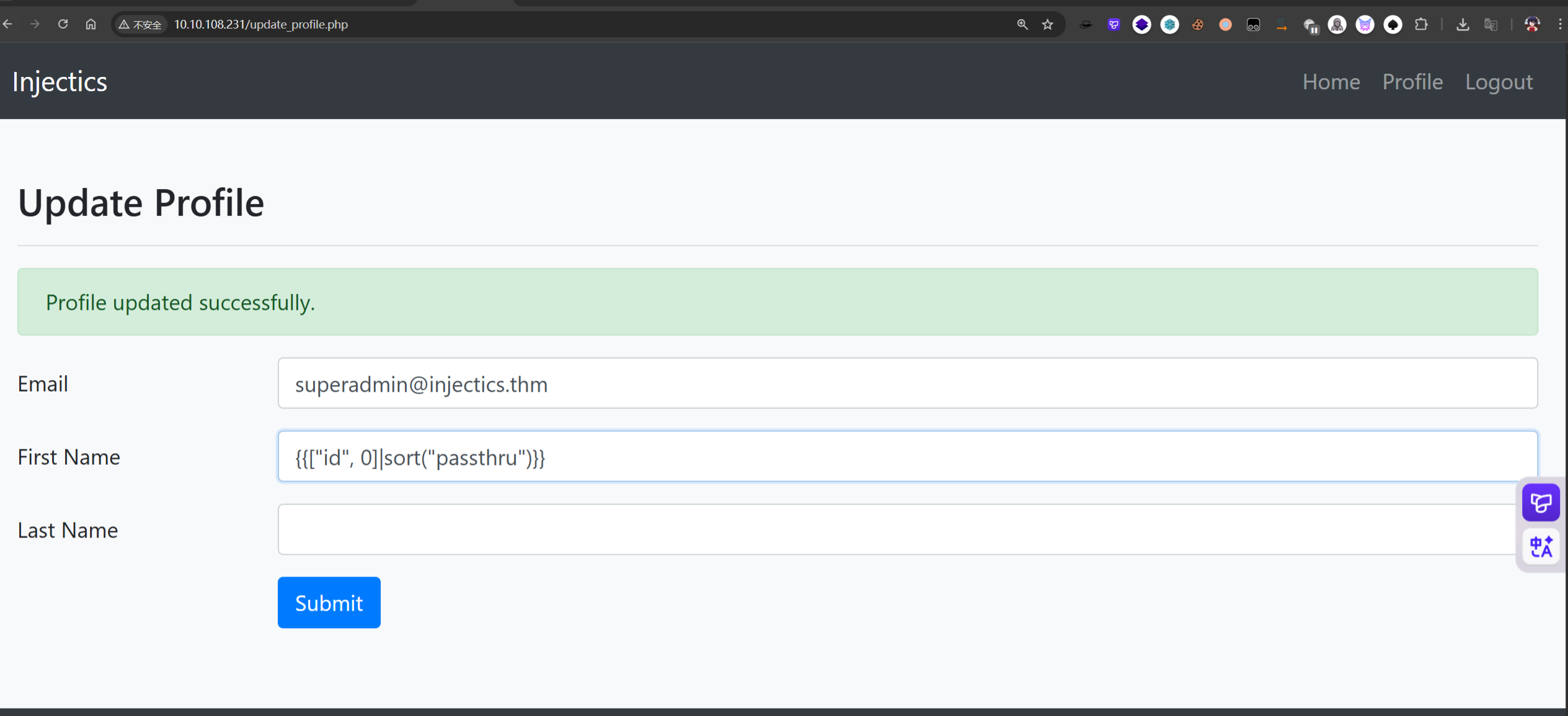Image resolution: width=1568 pixels, height=716 pixels.
Task: Open the user profile avatar menu
Action: click(x=1532, y=25)
